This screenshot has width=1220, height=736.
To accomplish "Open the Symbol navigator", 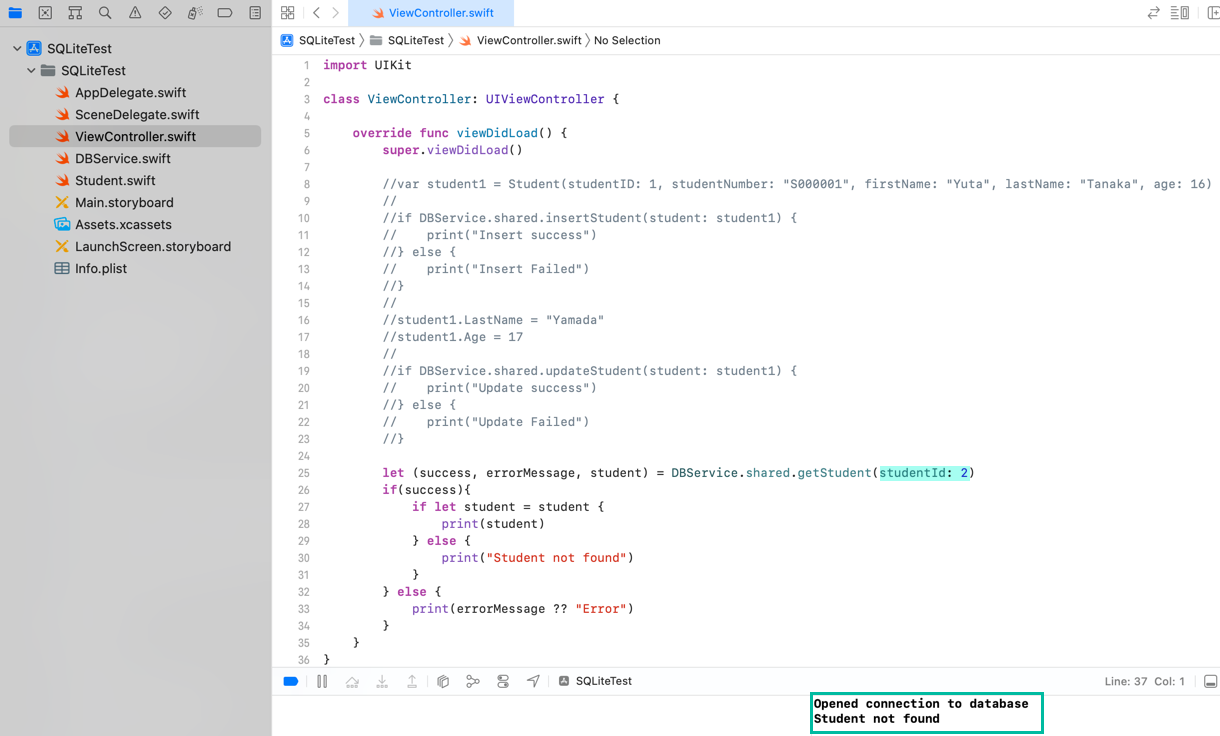I will pos(75,13).
